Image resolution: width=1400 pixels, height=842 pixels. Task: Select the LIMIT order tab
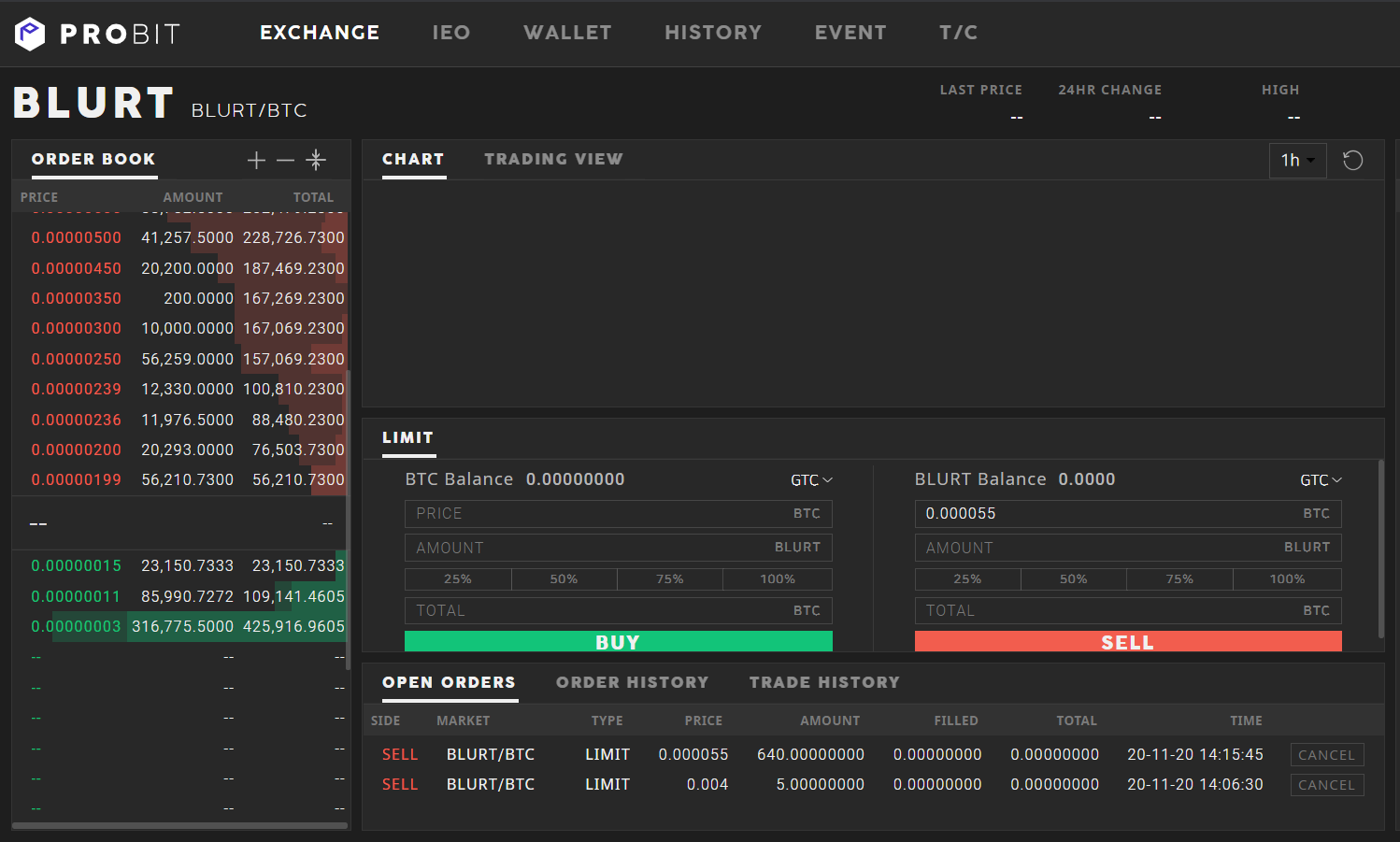tap(408, 438)
